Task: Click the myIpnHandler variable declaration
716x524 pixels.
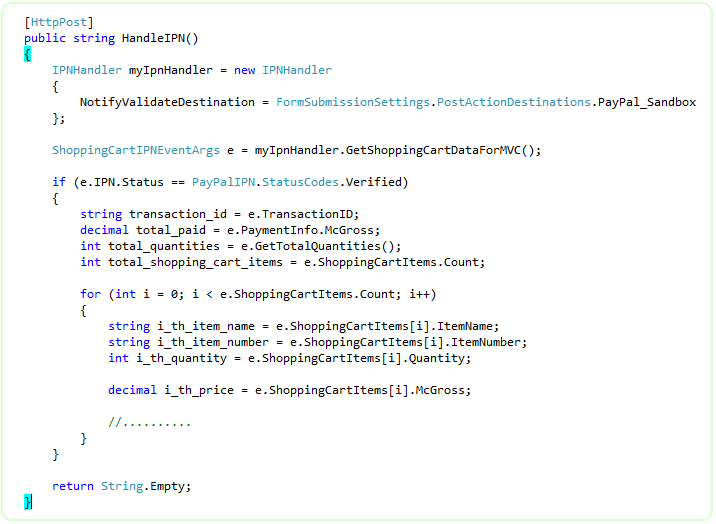Action: pos(171,70)
